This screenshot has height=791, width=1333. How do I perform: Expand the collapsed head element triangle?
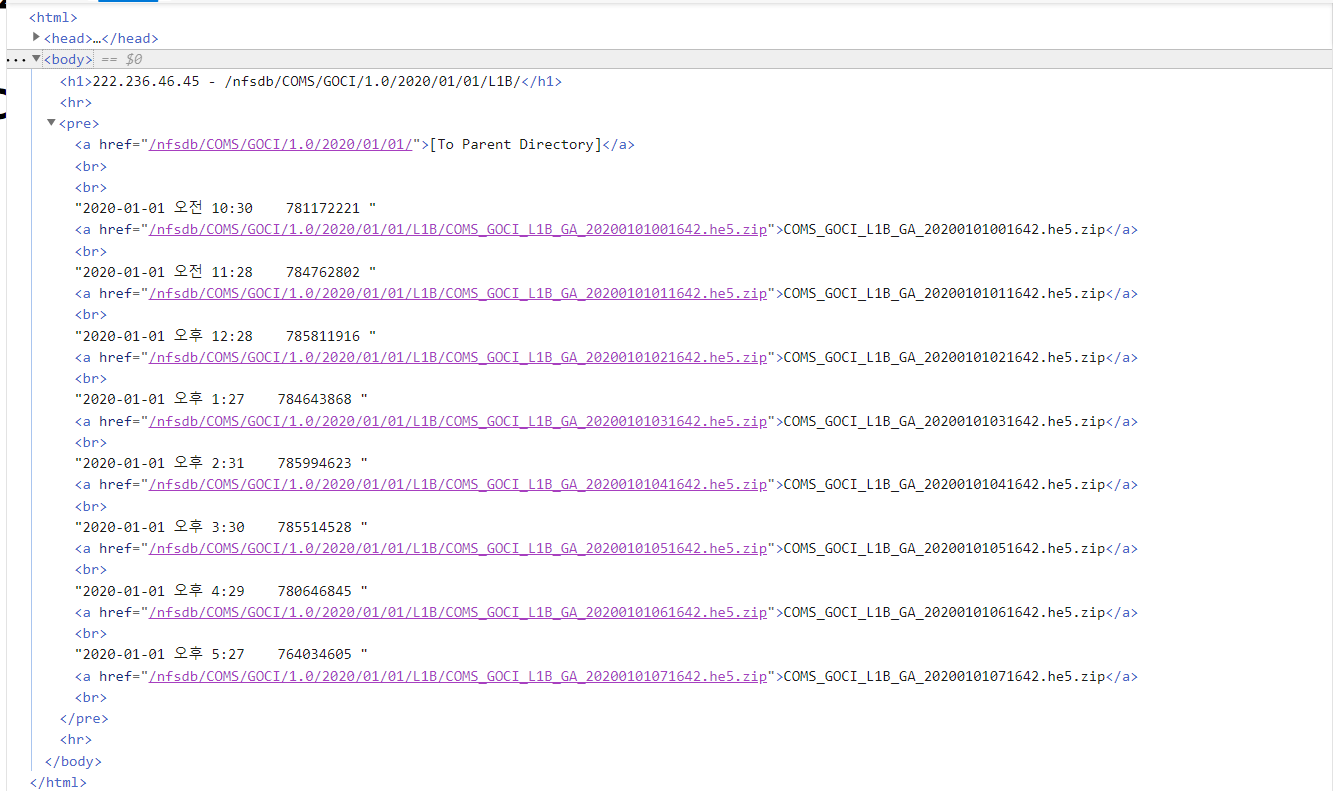[37, 37]
